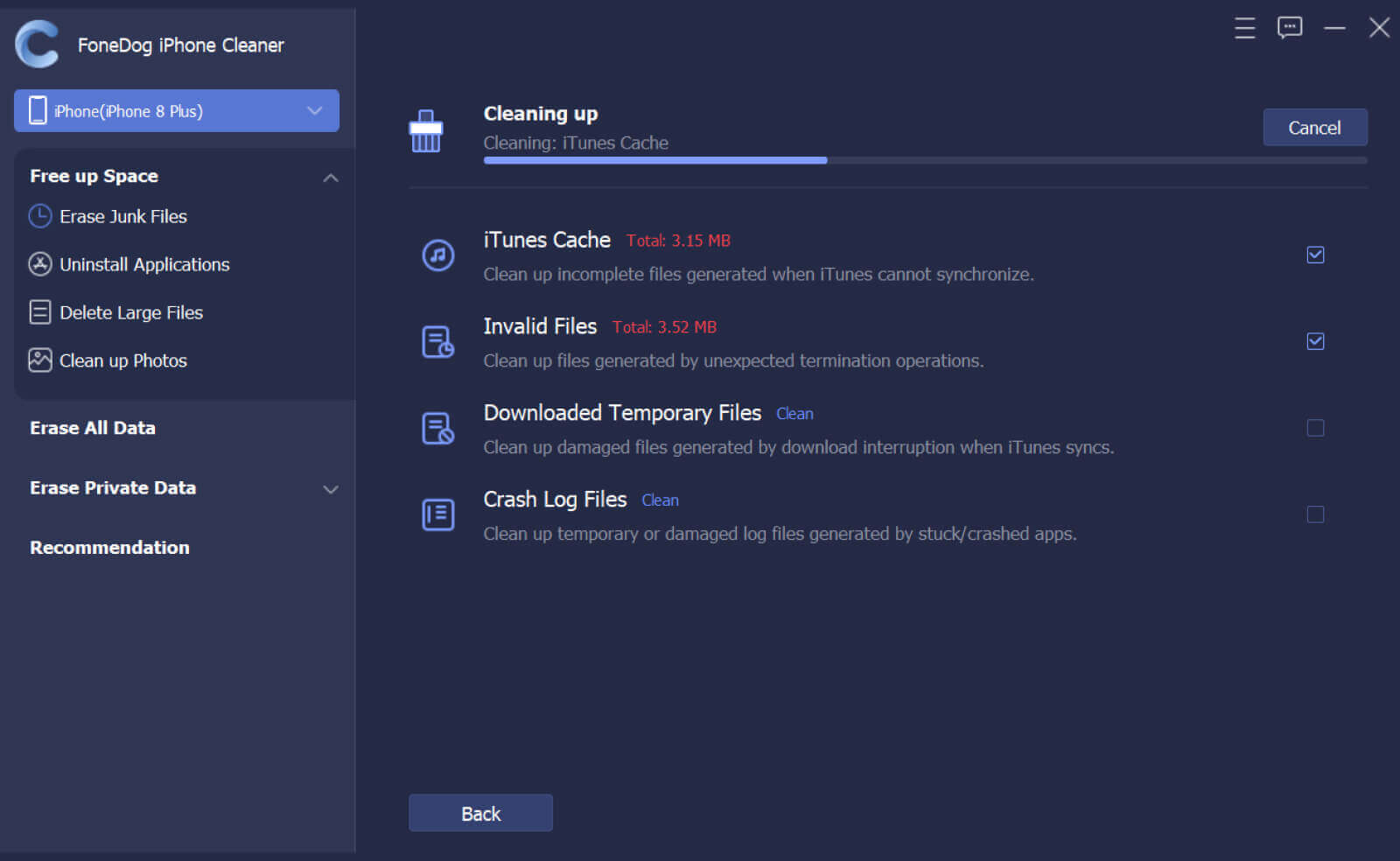Image resolution: width=1400 pixels, height=861 pixels.
Task: Open Erase Junk Files
Action: 123,216
